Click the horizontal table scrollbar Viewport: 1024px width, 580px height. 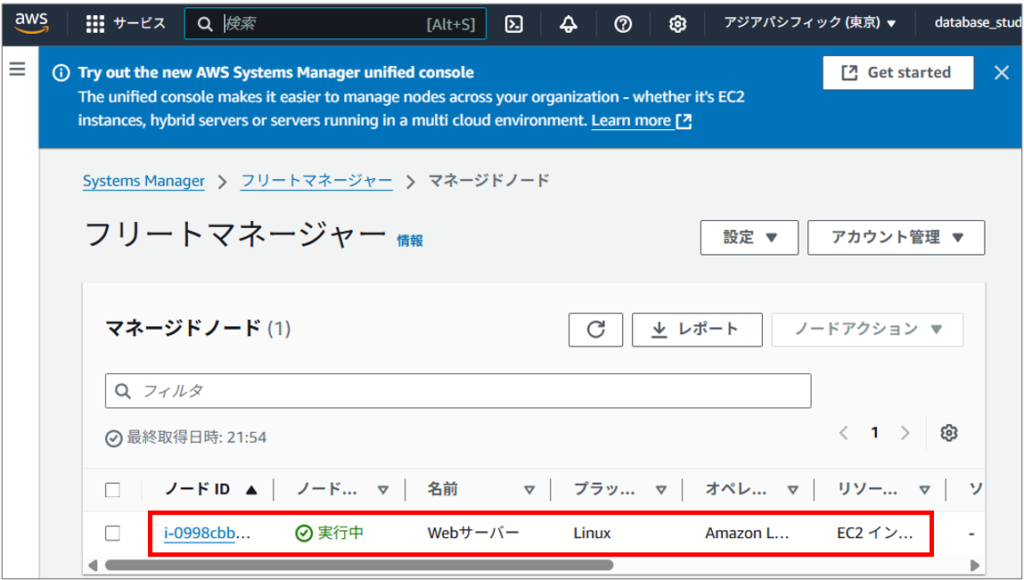(359, 565)
